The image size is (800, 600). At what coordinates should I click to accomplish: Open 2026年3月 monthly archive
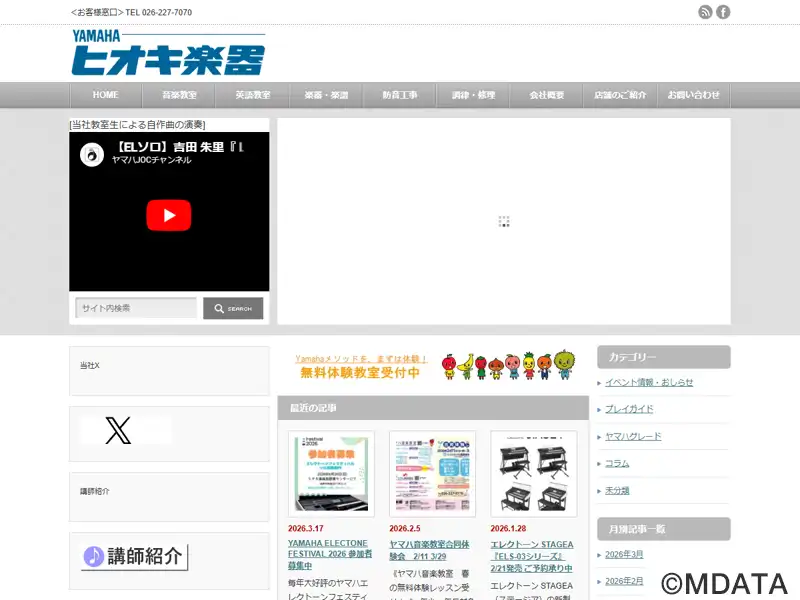[x=624, y=555]
